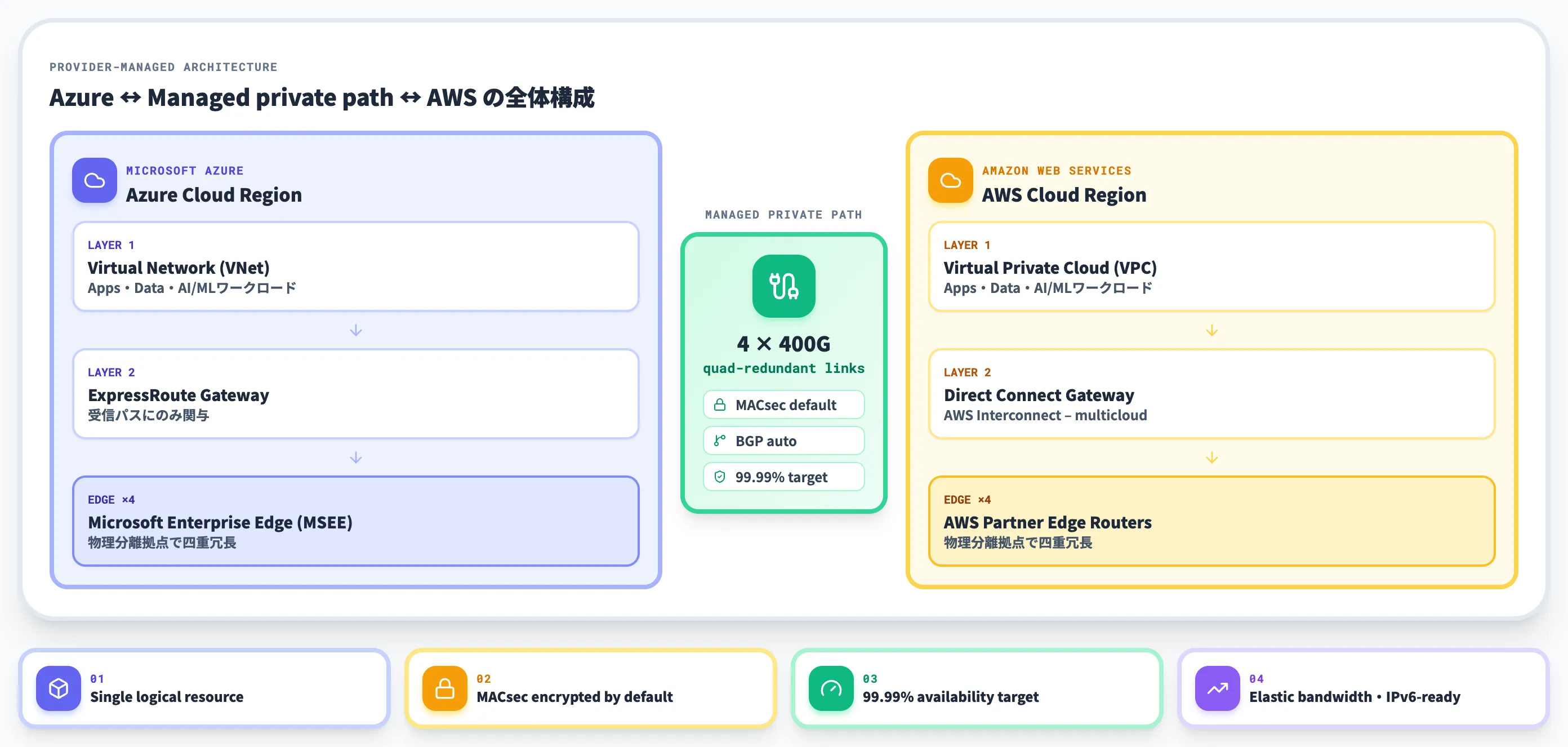Viewport: 1568px width, 747px height.
Task: Click the main title Azure ↔ Managed private path
Action: click(x=322, y=97)
